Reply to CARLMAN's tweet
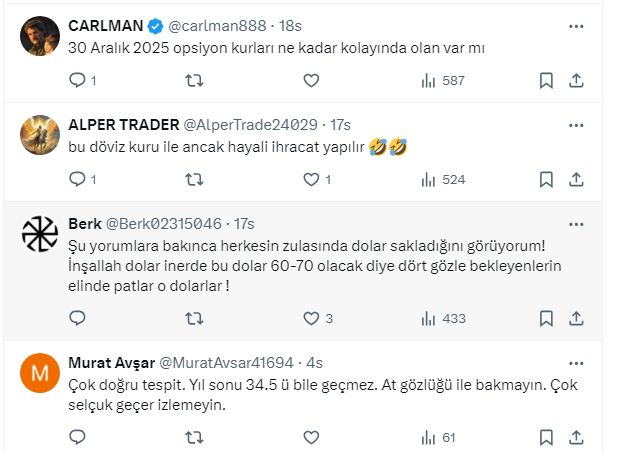This screenshot has width=620, height=454. (x=77, y=81)
